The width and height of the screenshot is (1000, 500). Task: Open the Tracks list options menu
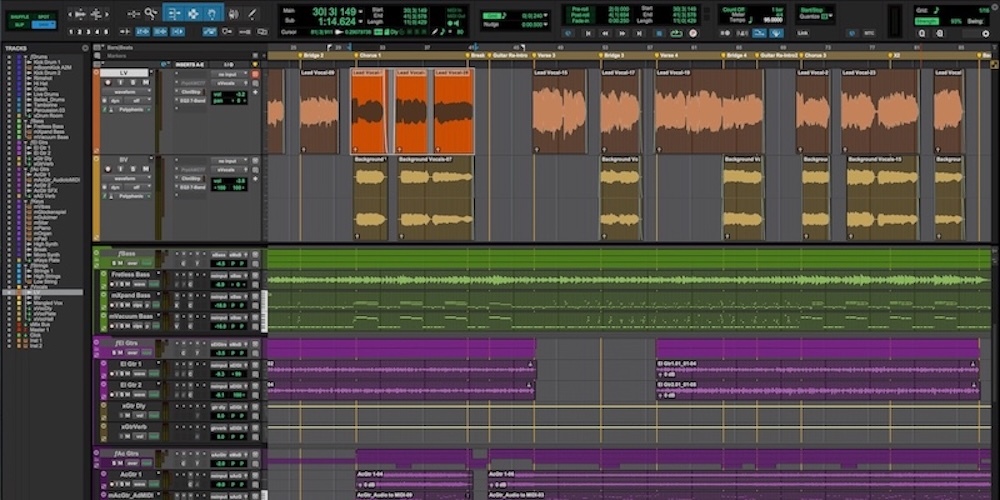tap(85, 48)
